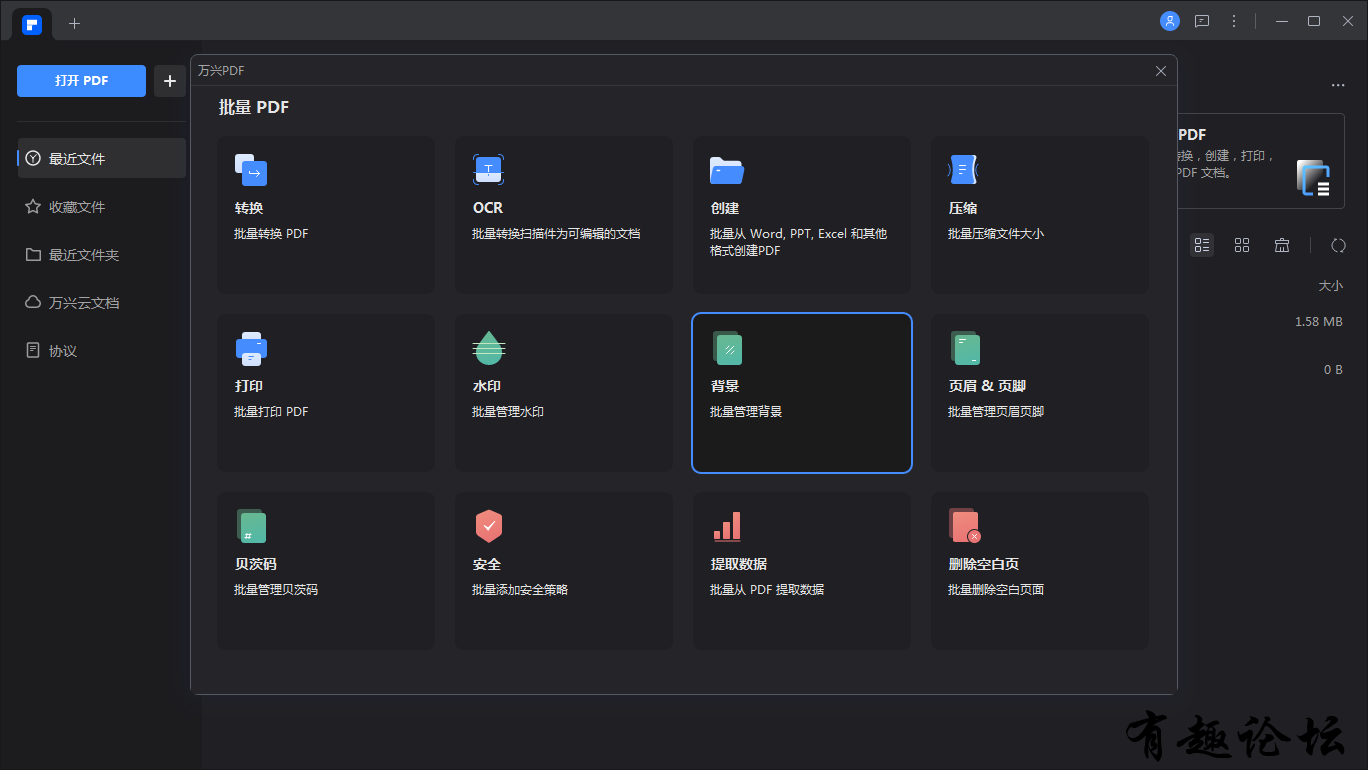
Task: Select the 安全 shield icon
Action: click(x=488, y=526)
